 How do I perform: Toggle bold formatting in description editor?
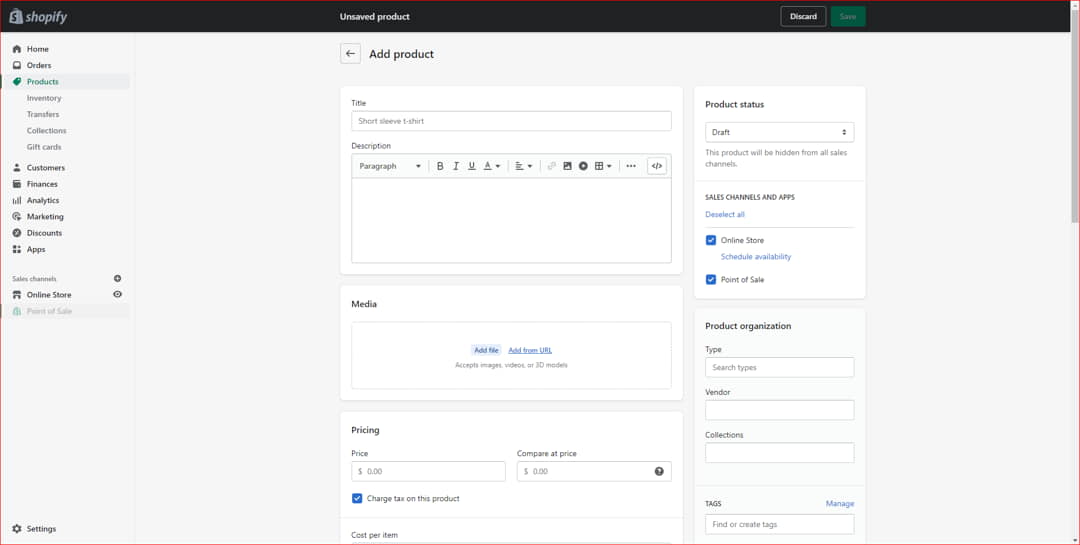pyautogui.click(x=440, y=166)
